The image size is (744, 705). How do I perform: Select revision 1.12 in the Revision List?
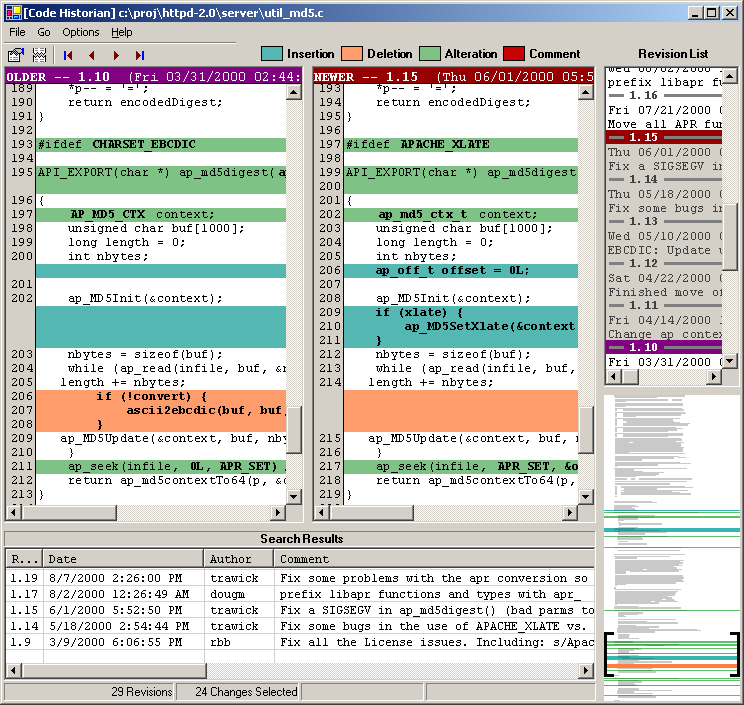pos(664,263)
